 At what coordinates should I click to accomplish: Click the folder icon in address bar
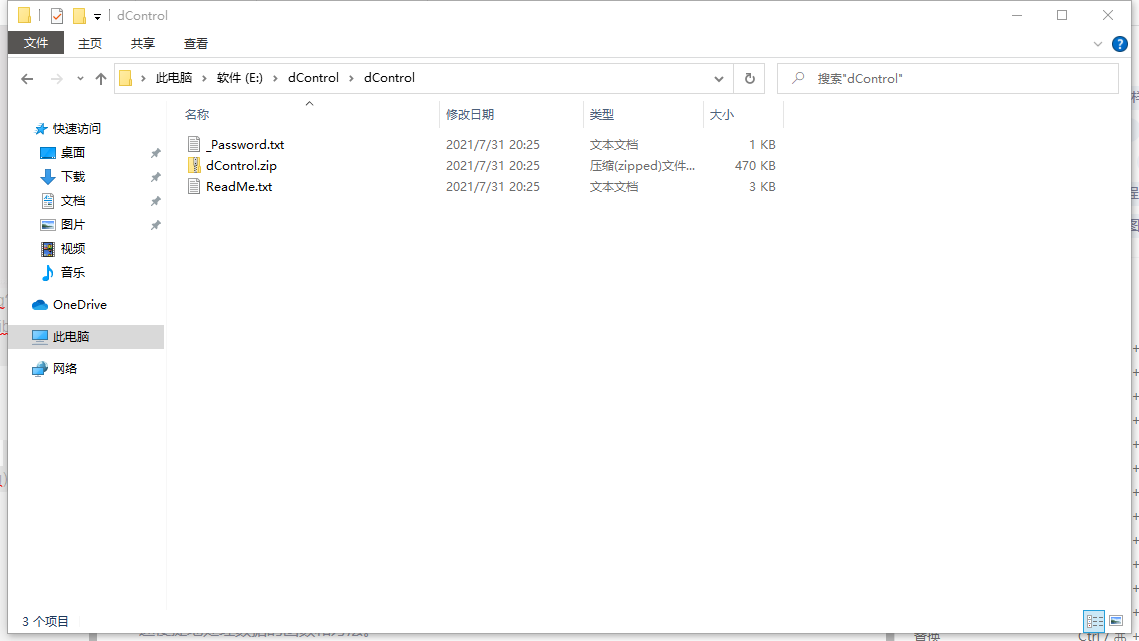point(126,78)
